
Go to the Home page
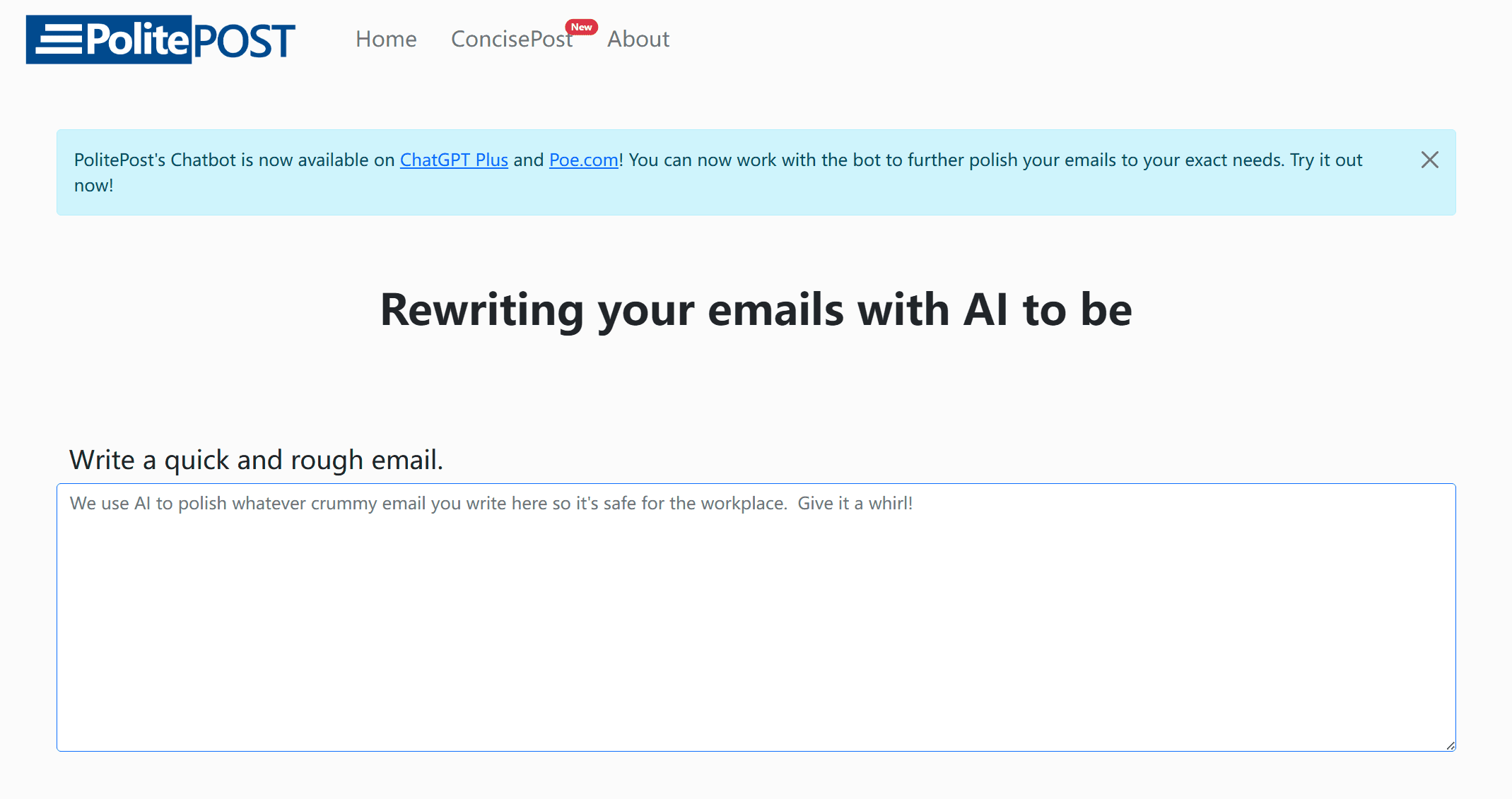coord(386,39)
